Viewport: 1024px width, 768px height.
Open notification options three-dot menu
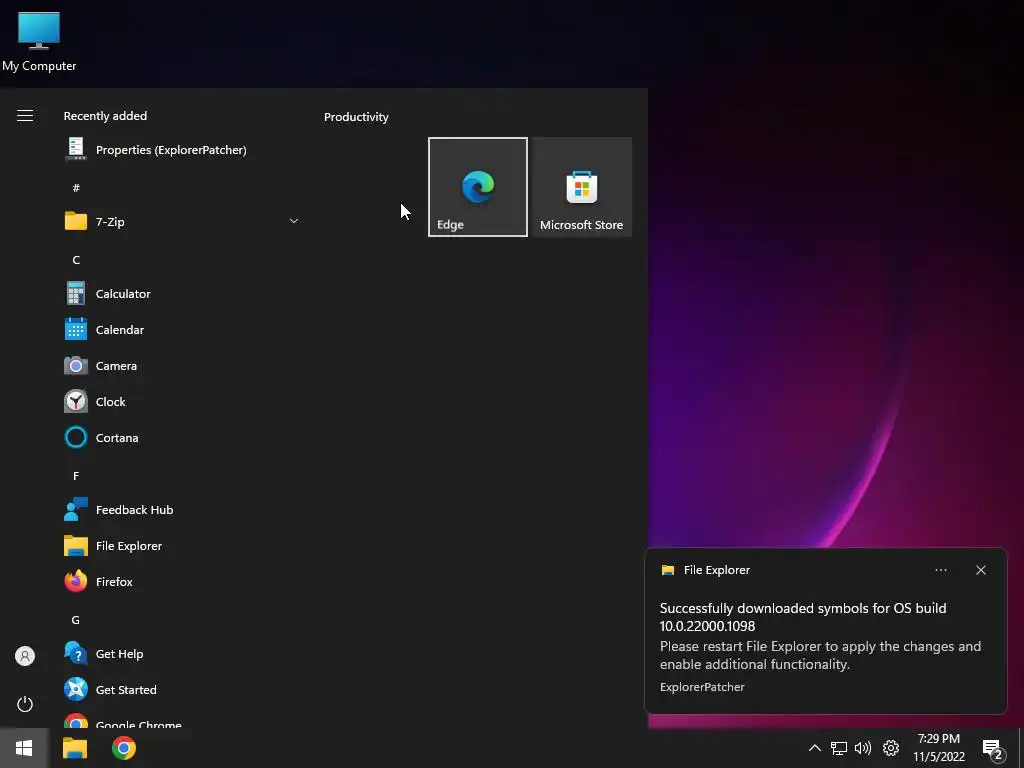point(941,570)
